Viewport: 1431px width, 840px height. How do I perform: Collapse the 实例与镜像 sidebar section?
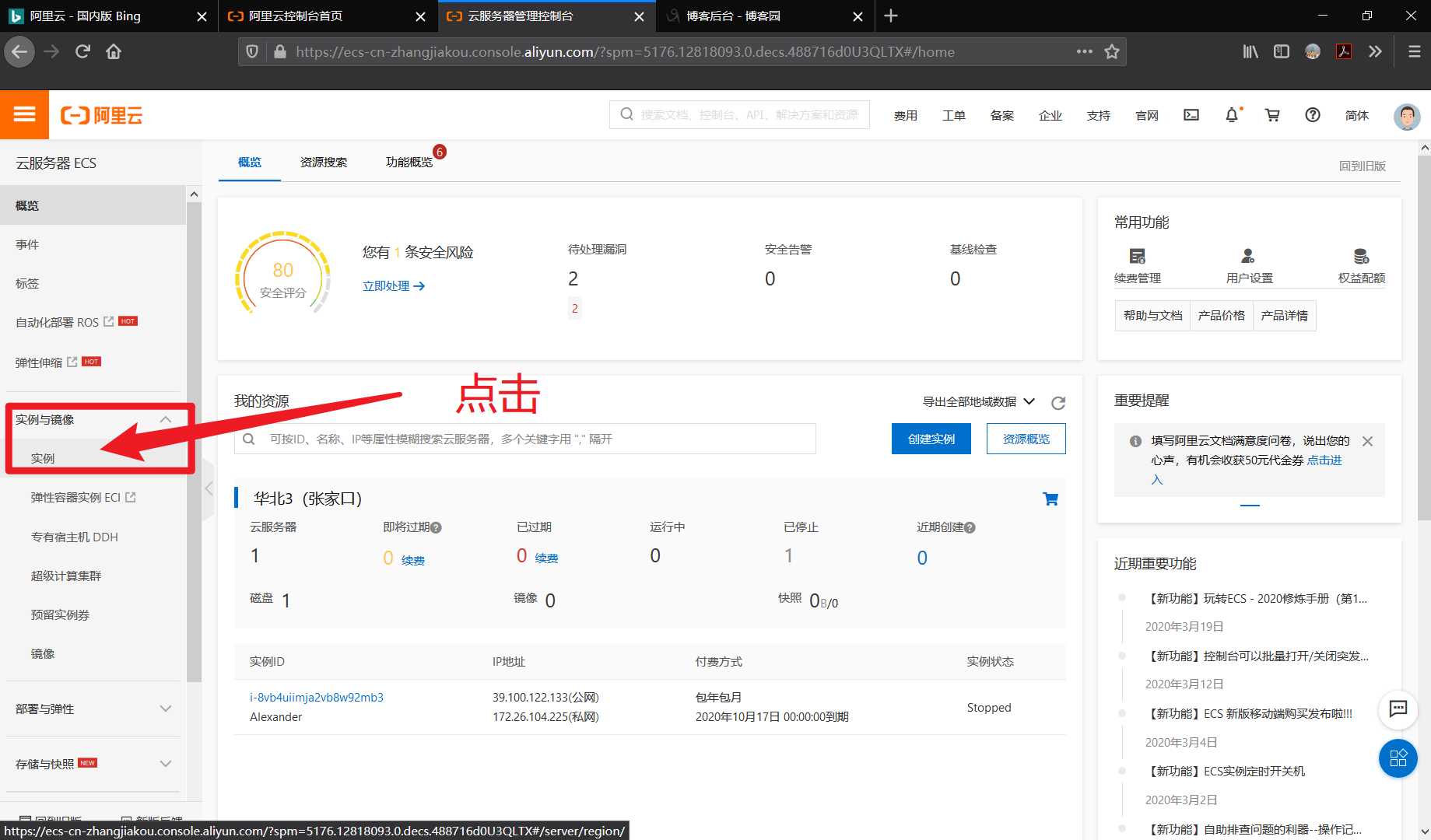165,419
